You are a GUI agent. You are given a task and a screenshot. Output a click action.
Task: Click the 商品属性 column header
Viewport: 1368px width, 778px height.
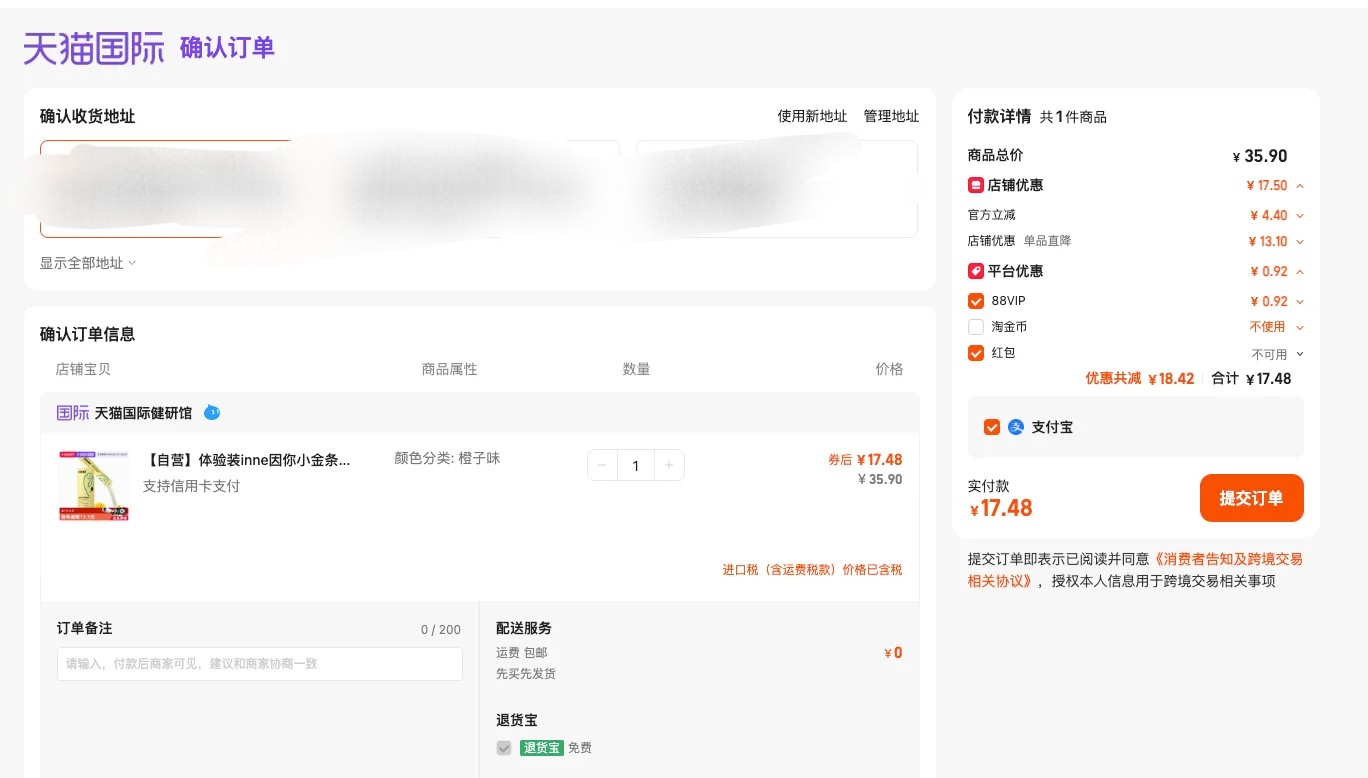(x=450, y=369)
